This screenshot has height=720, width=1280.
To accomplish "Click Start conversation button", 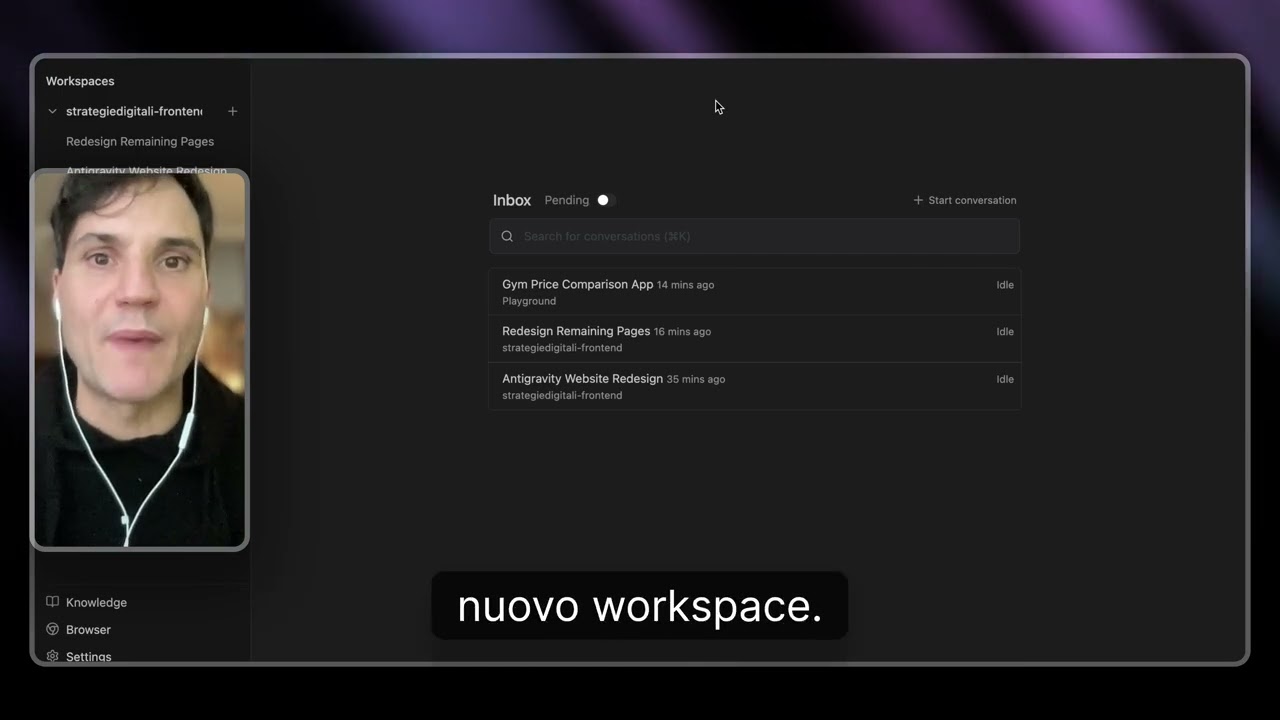I will pyautogui.click(x=965, y=200).
